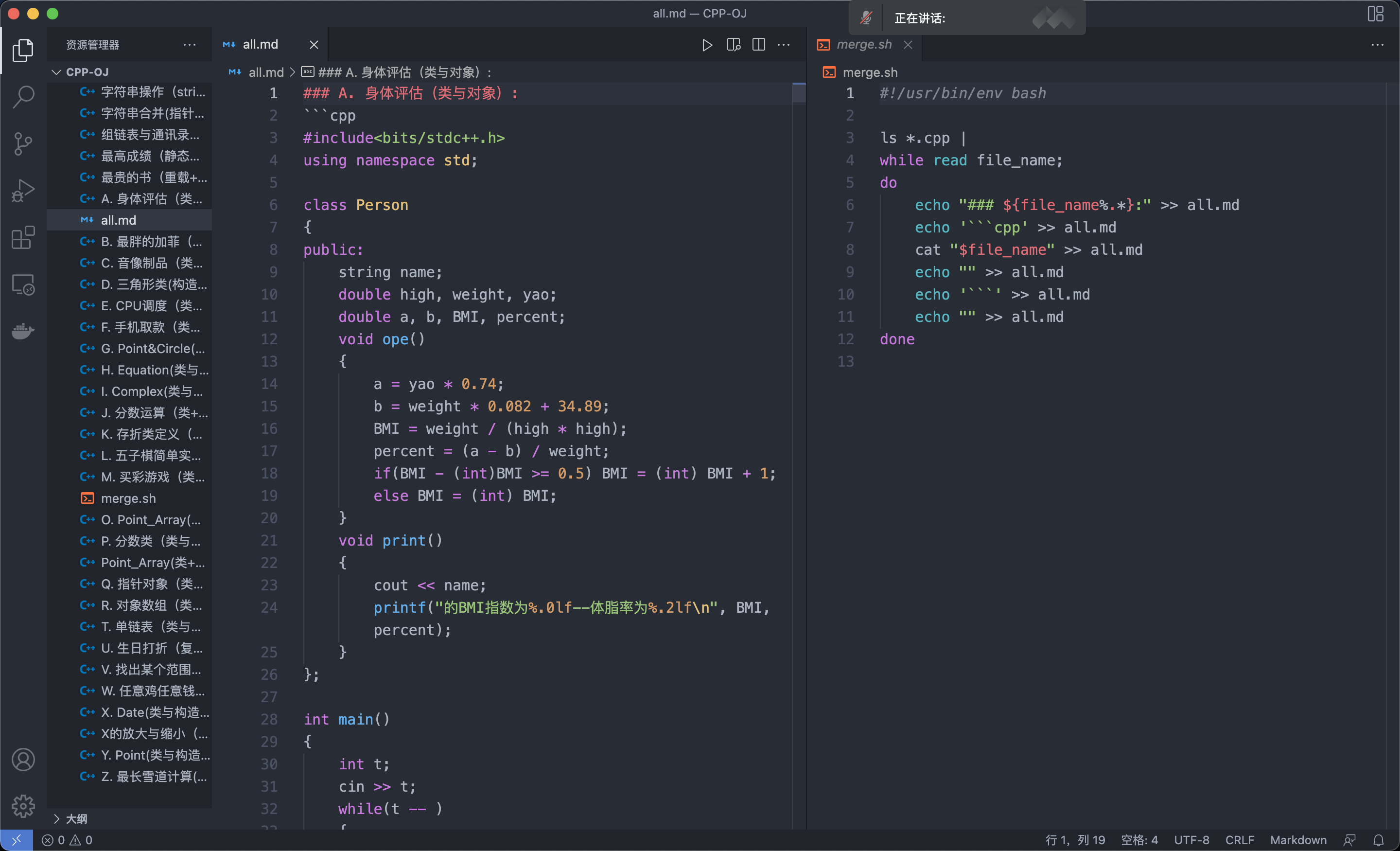
Task: Close the all.md tab
Action: [314, 45]
